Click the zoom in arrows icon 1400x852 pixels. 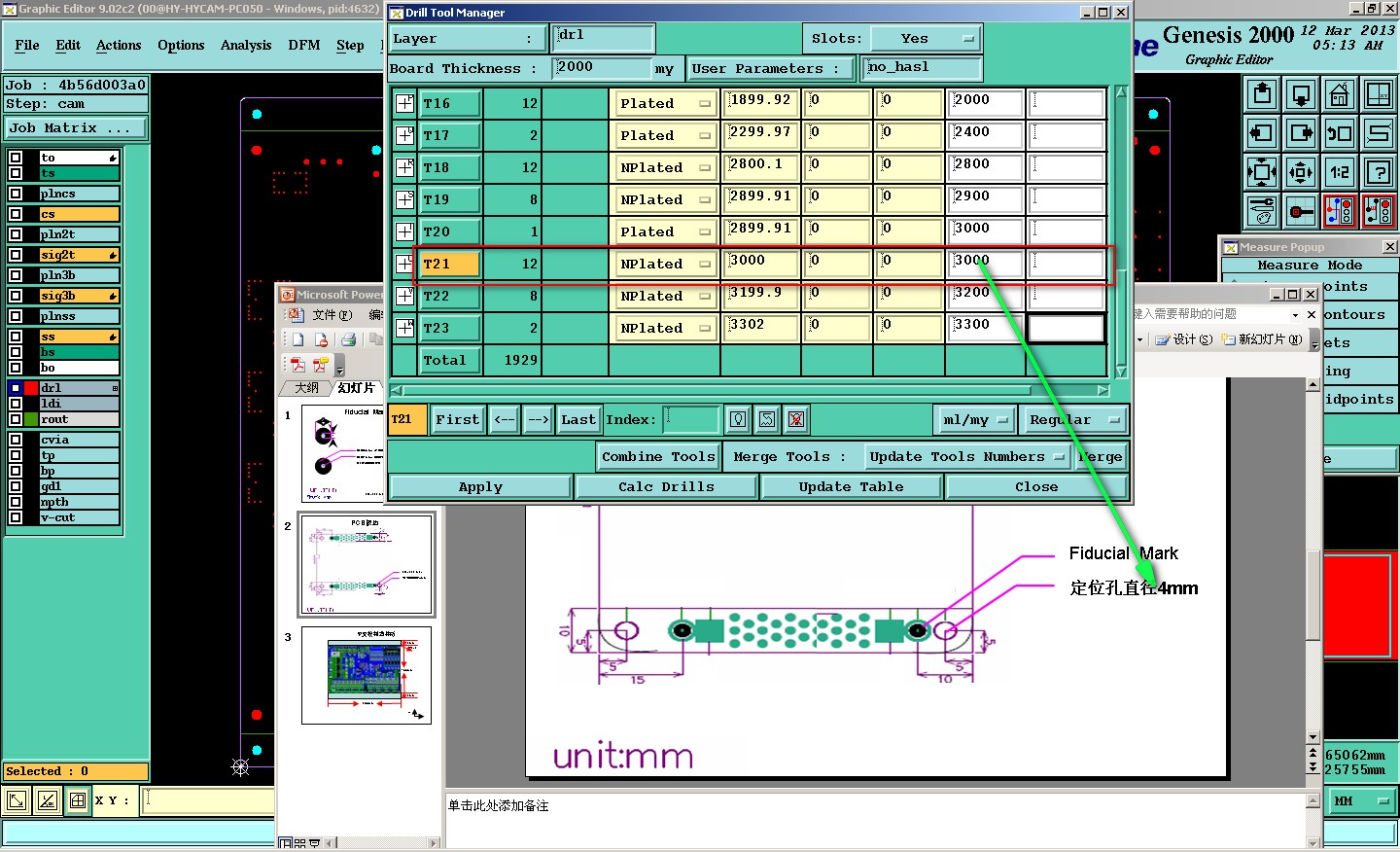(x=1262, y=172)
